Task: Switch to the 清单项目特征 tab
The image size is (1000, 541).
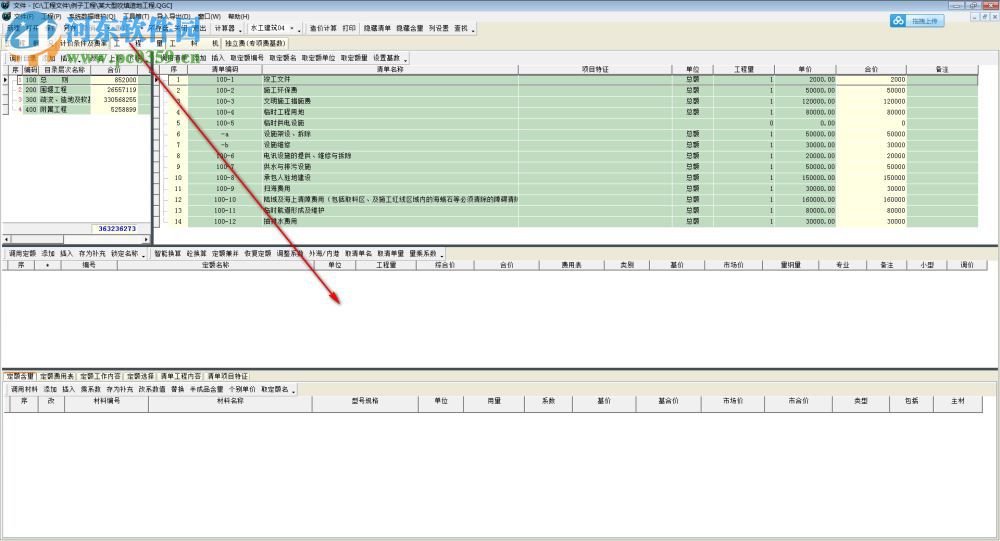Action: [x=228, y=376]
